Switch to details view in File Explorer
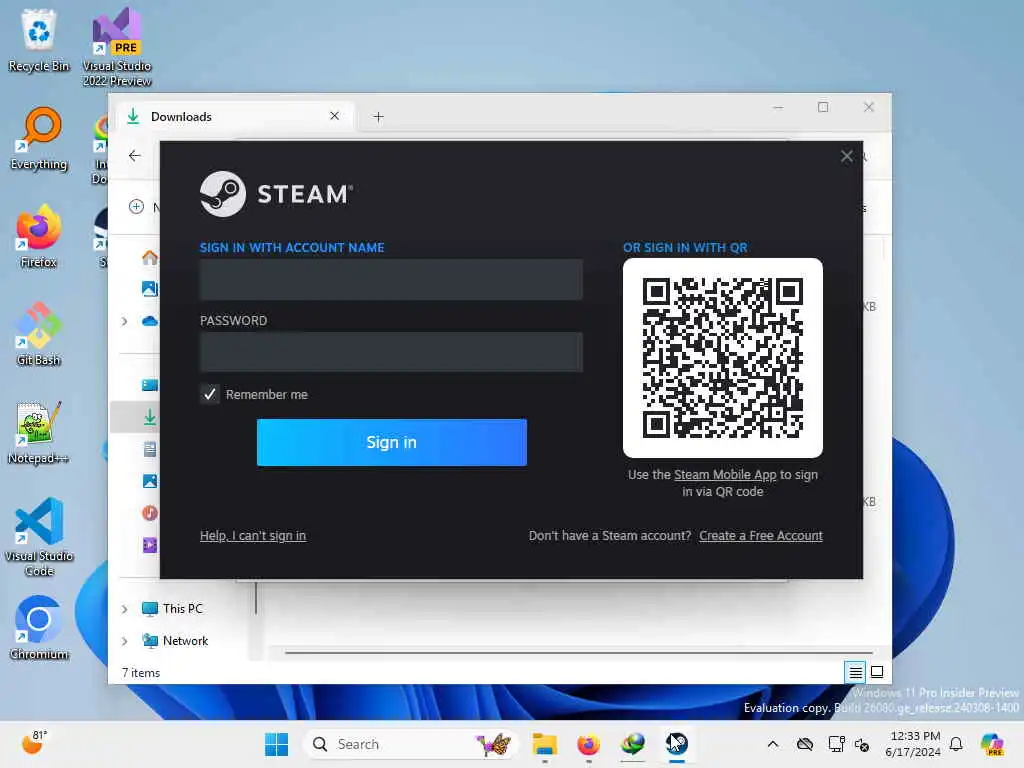 pos(855,672)
